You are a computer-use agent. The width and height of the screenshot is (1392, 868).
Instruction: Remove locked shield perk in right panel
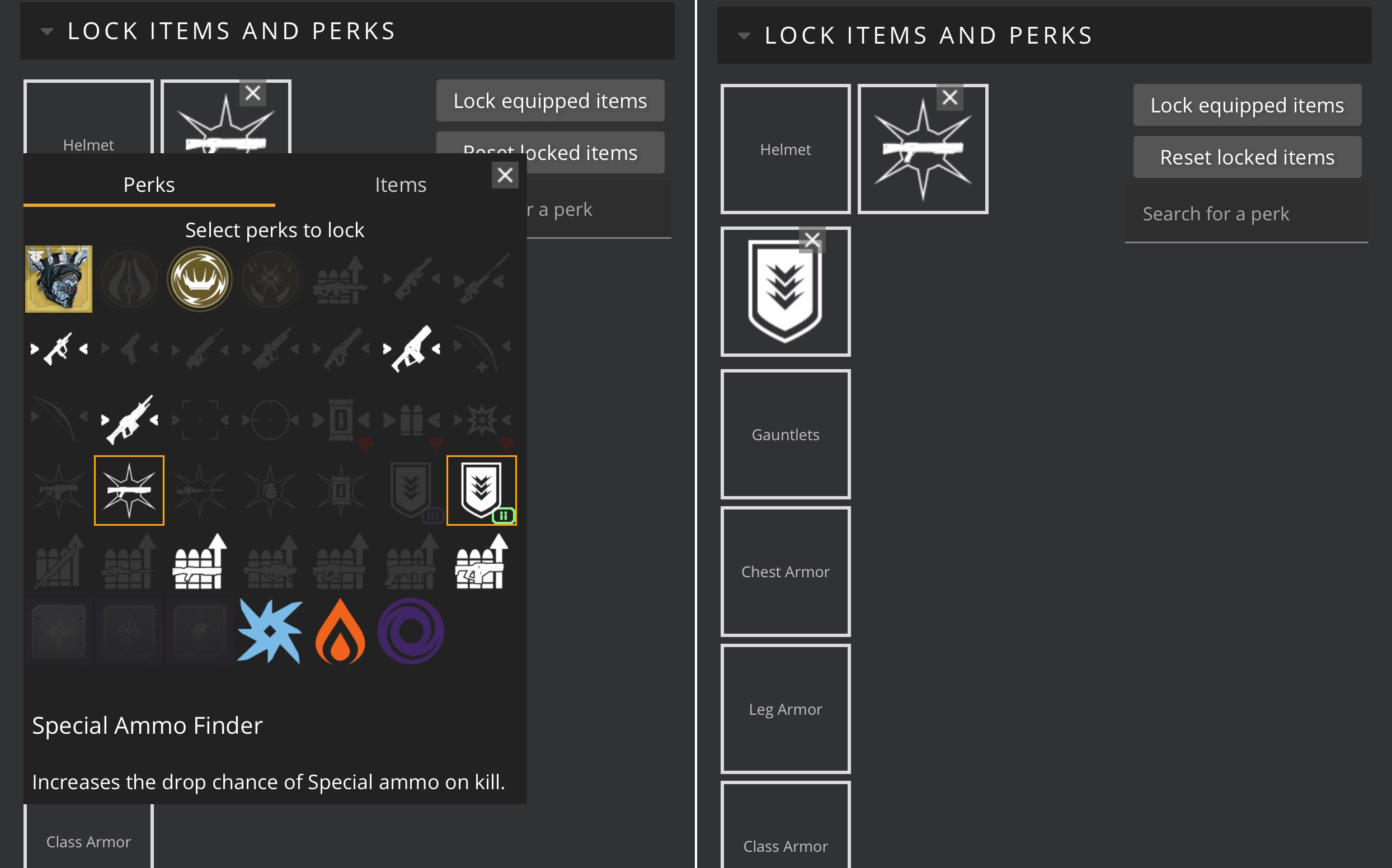click(x=812, y=240)
